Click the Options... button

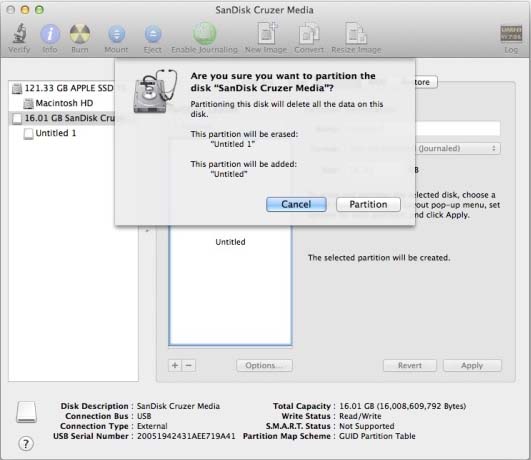coord(264,365)
